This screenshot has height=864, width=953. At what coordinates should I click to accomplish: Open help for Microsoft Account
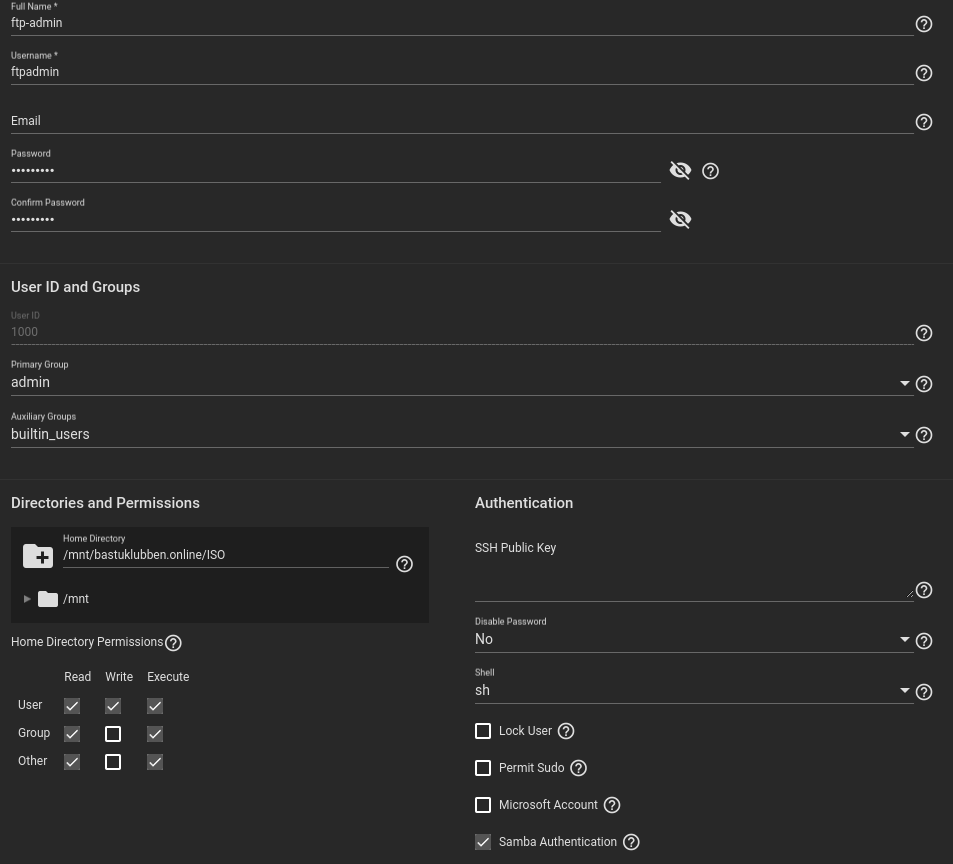point(611,805)
